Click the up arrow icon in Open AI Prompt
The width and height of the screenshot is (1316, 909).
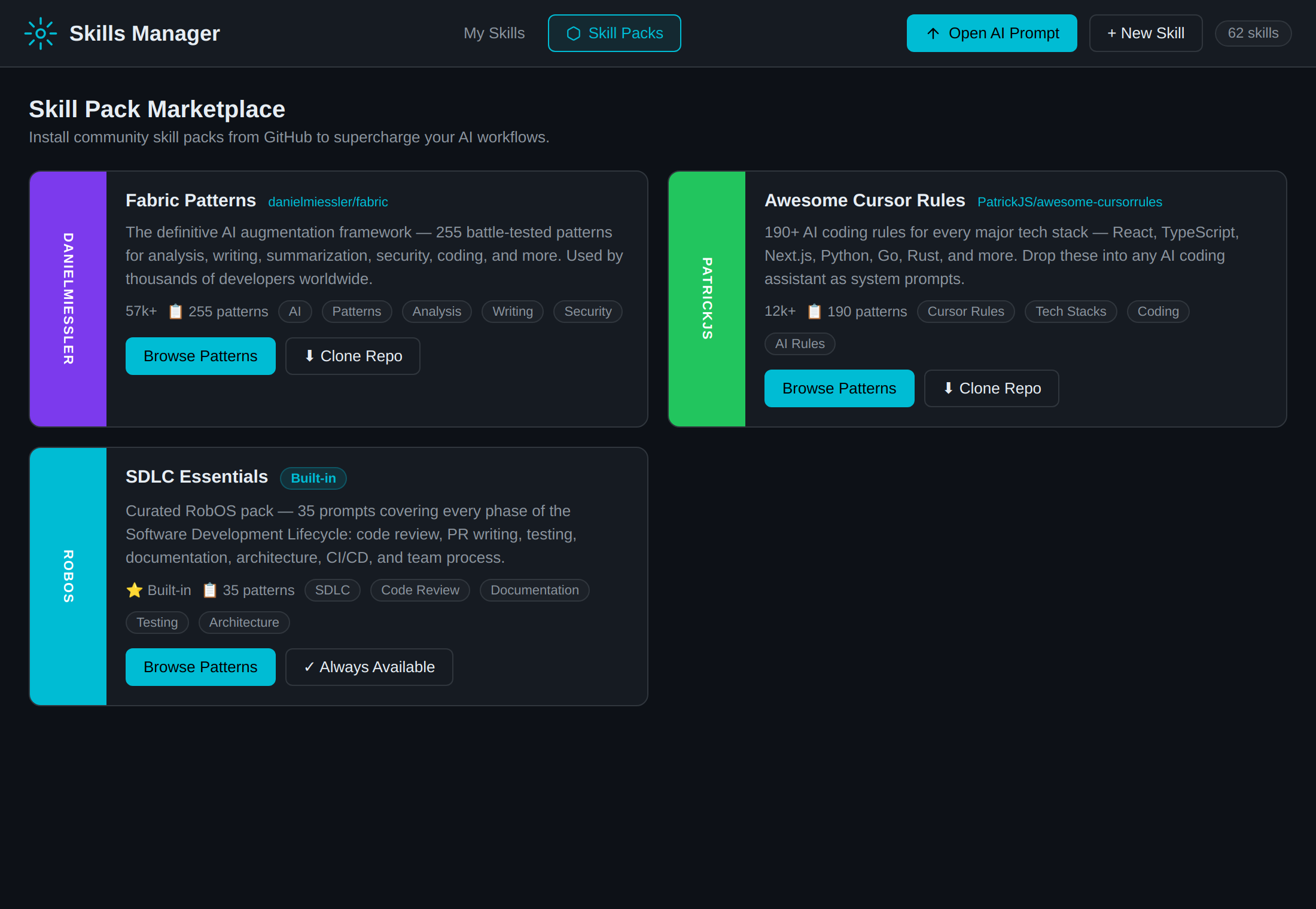coord(933,33)
